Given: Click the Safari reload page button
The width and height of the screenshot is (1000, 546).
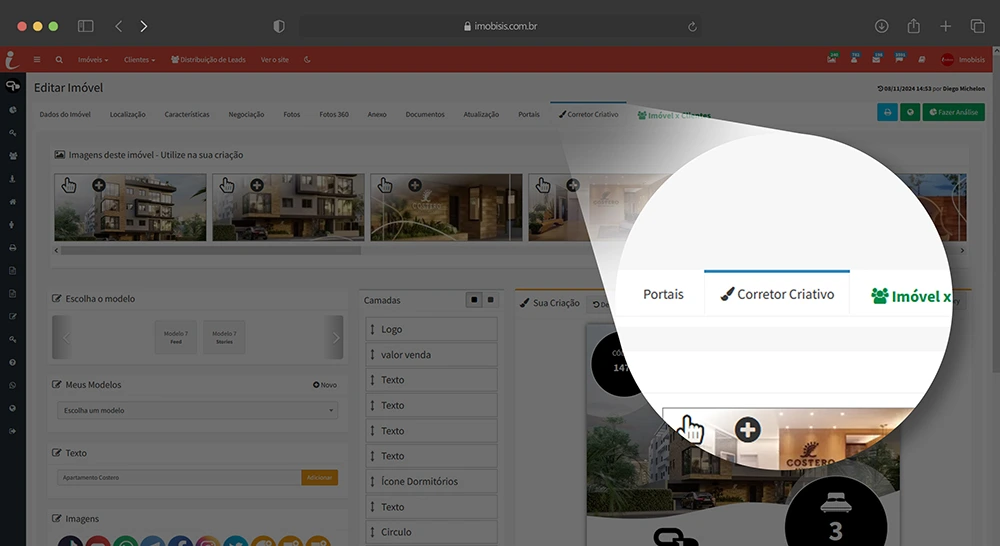Looking at the screenshot, I should pyautogui.click(x=692, y=26).
